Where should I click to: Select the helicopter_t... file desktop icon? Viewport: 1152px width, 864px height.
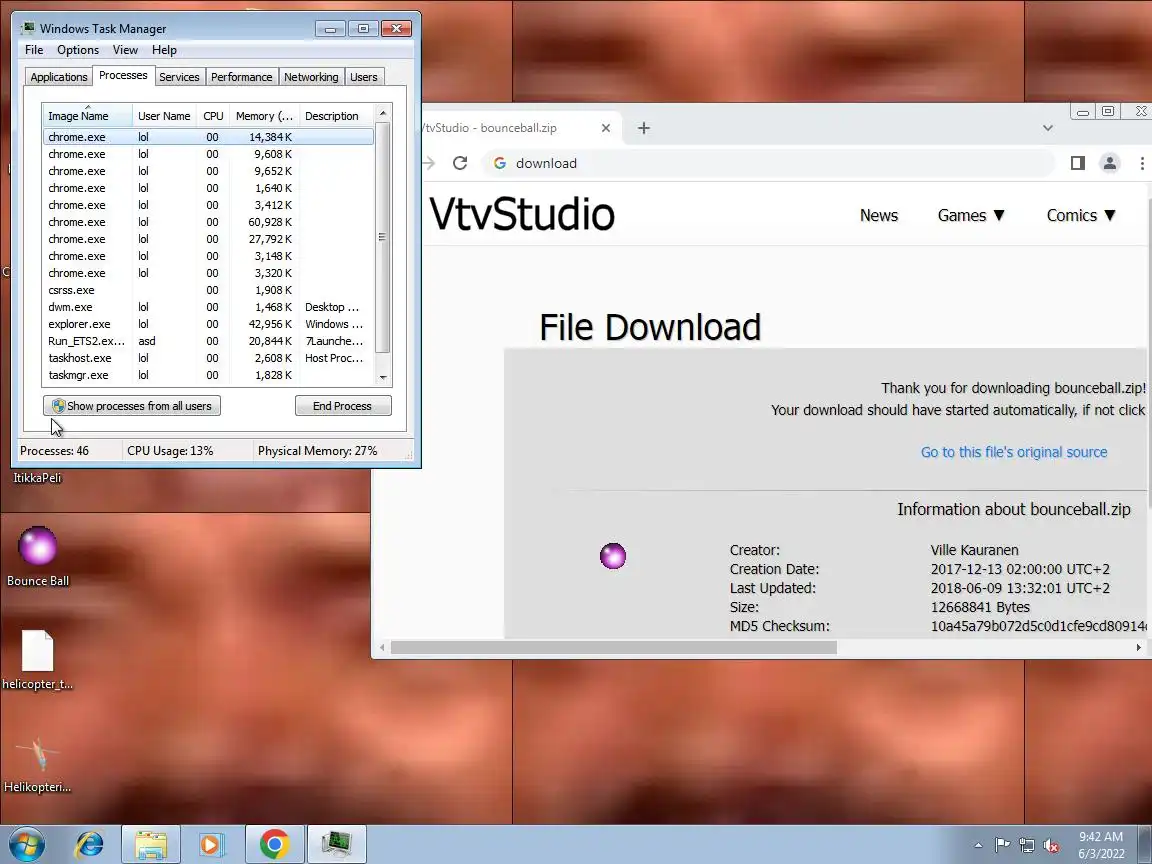pos(37,660)
